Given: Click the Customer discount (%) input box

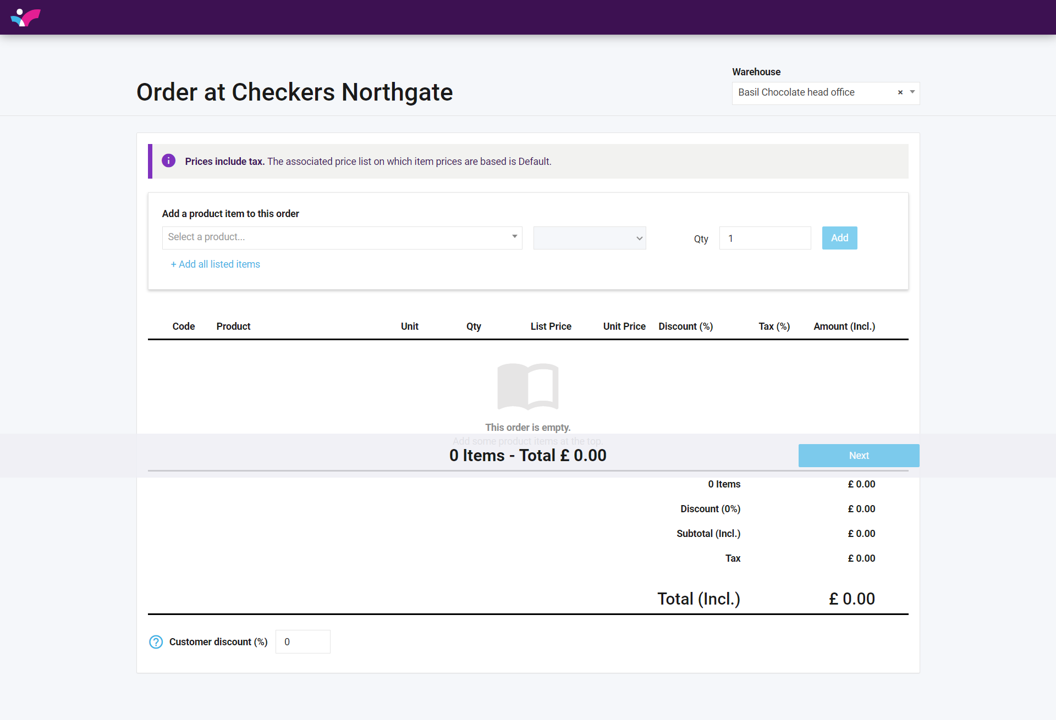Looking at the screenshot, I should pos(302,642).
